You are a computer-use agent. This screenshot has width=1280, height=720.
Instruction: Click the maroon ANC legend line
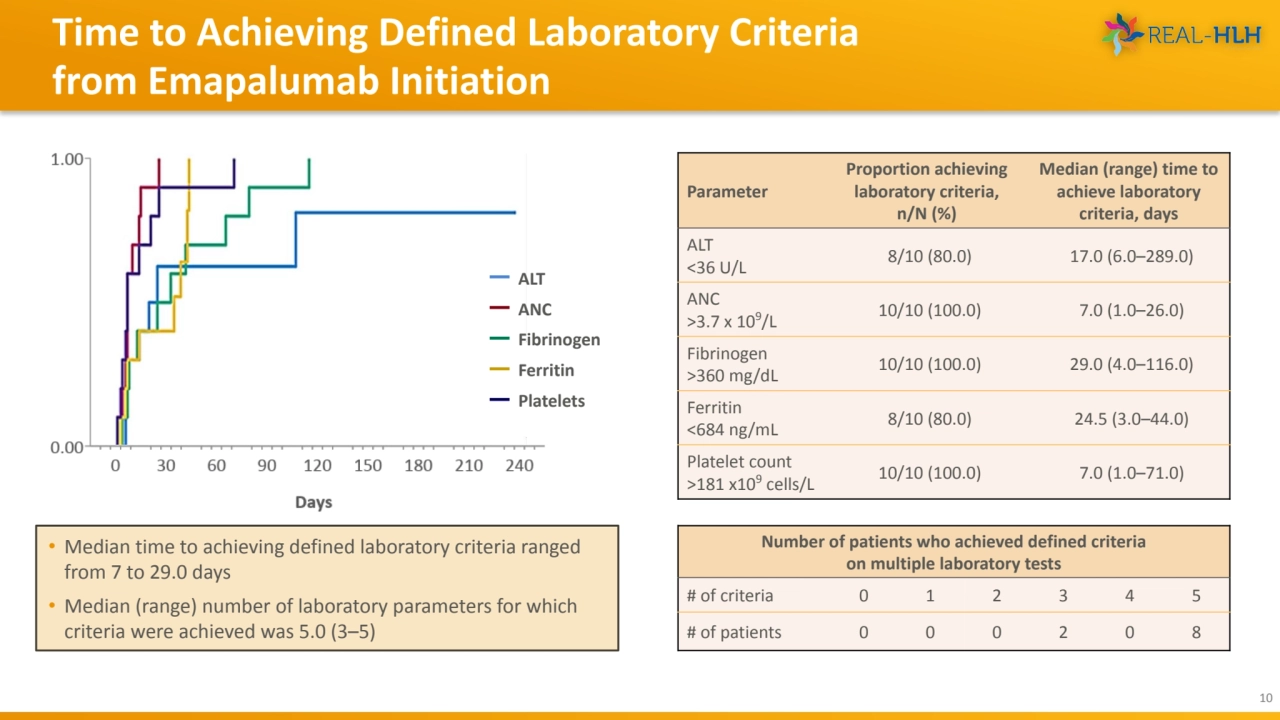501,309
